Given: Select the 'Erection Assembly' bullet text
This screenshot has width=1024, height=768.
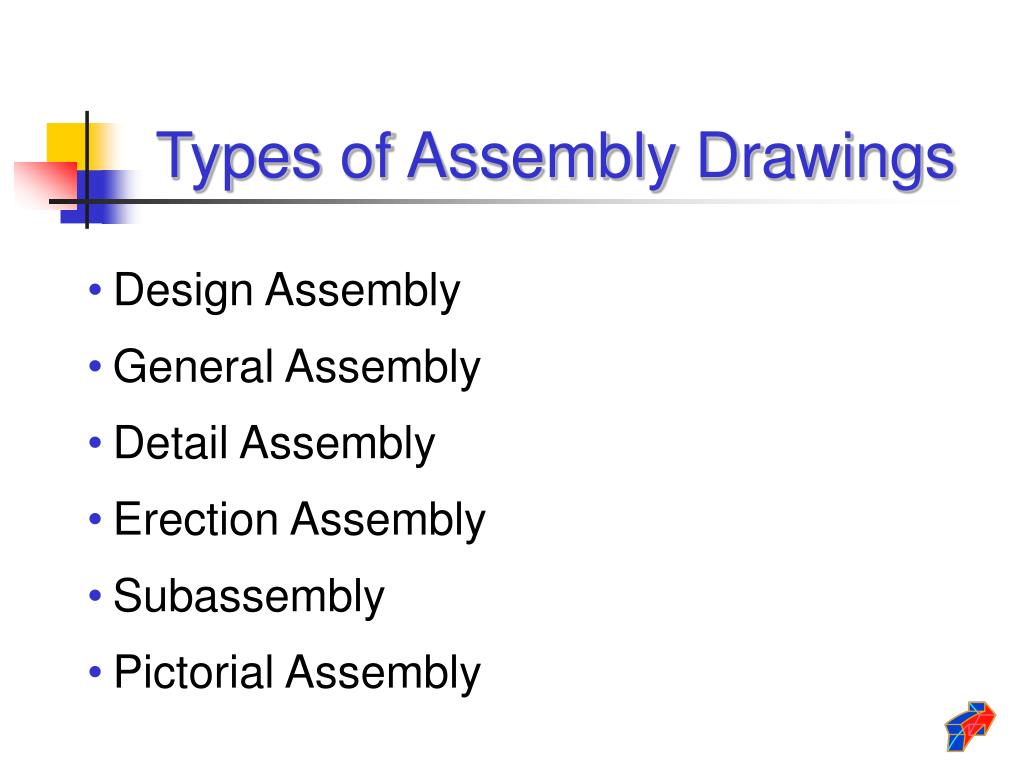Looking at the screenshot, I should (300, 520).
